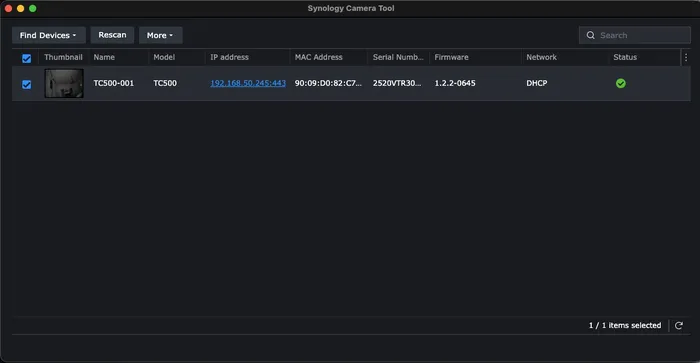Screen dimensions: 700x363
Task: Maximize the window with green button
Action: pyautogui.click(x=33, y=8)
